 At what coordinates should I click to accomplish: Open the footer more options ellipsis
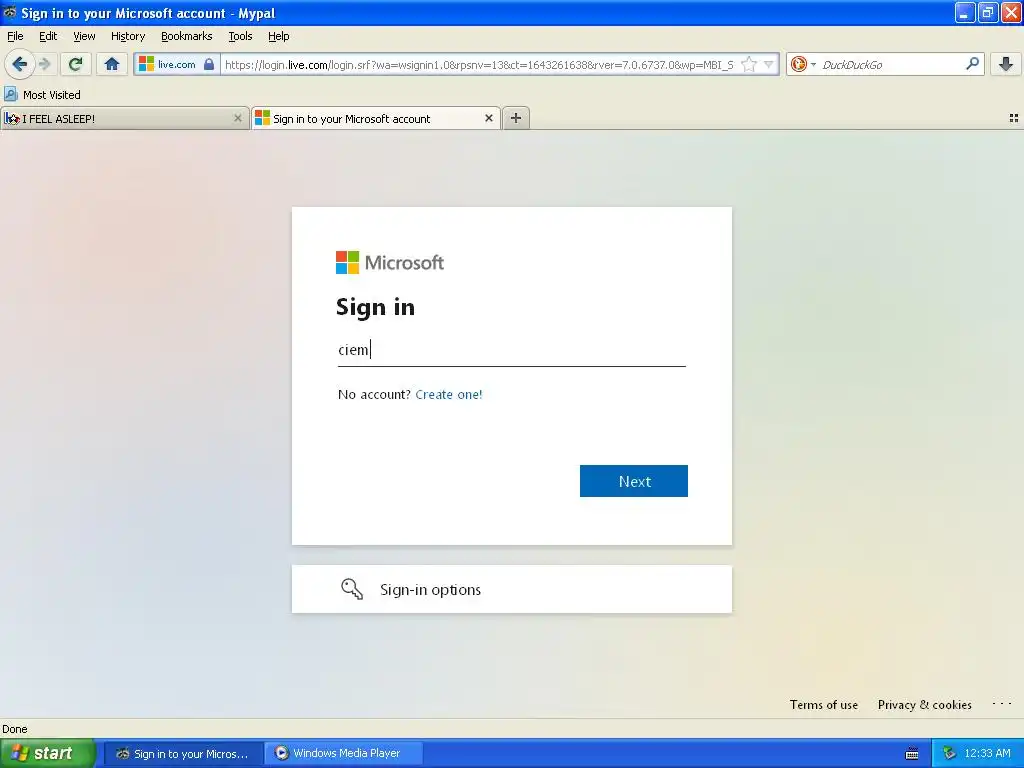tap(1001, 703)
